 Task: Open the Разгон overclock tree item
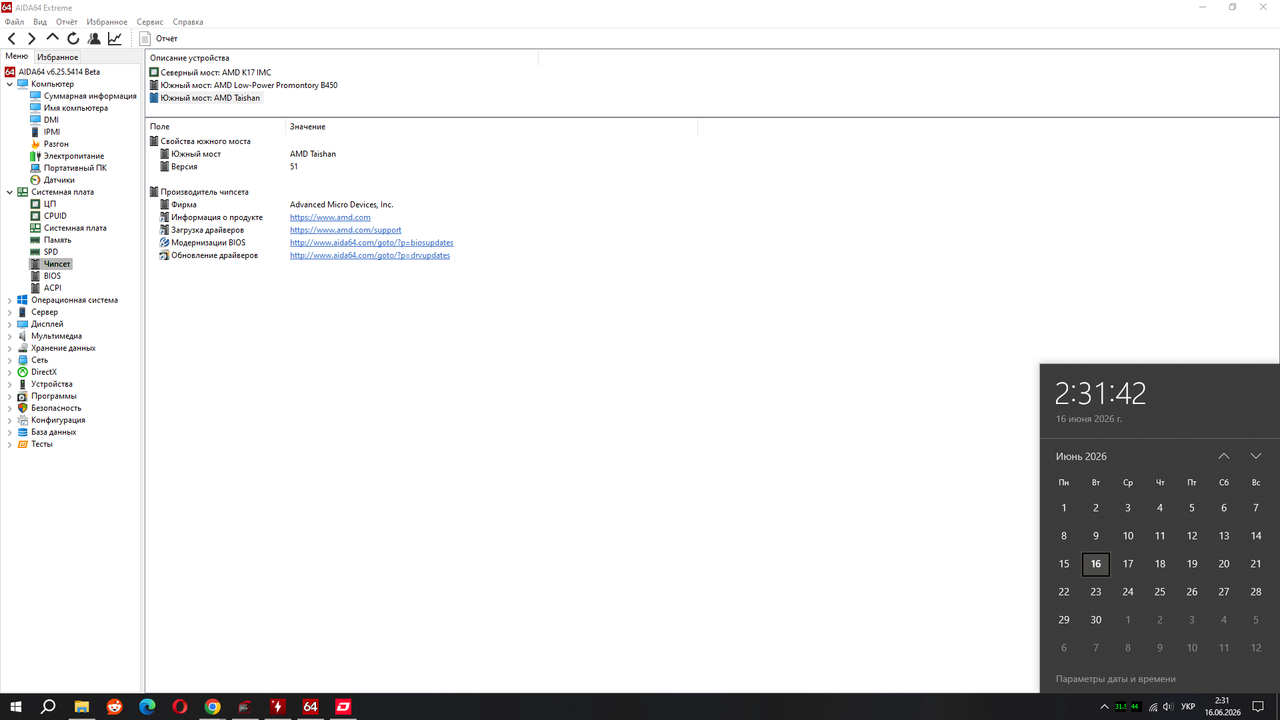click(56, 144)
